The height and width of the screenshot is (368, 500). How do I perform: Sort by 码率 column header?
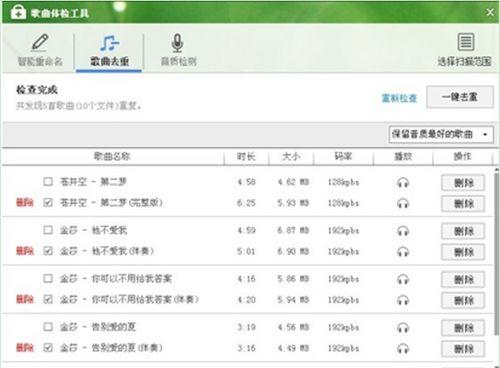(343, 156)
